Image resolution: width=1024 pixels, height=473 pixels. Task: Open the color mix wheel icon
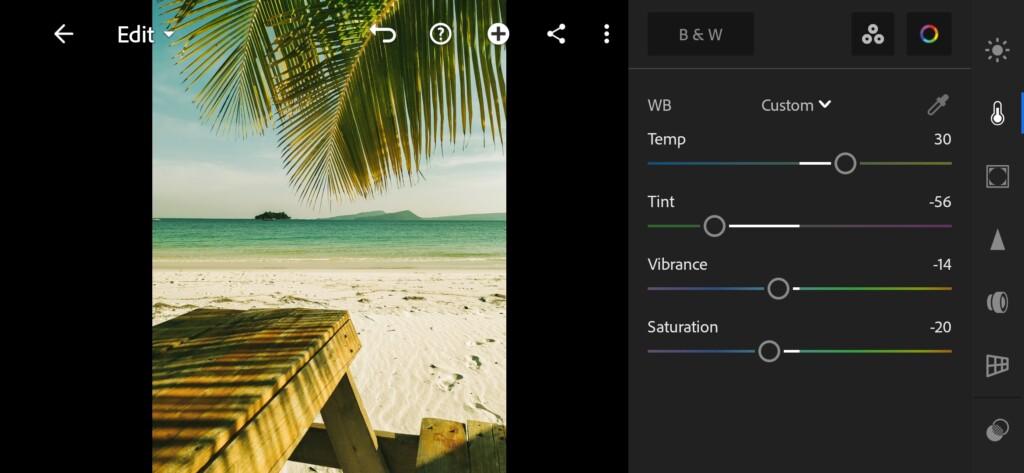pos(929,34)
